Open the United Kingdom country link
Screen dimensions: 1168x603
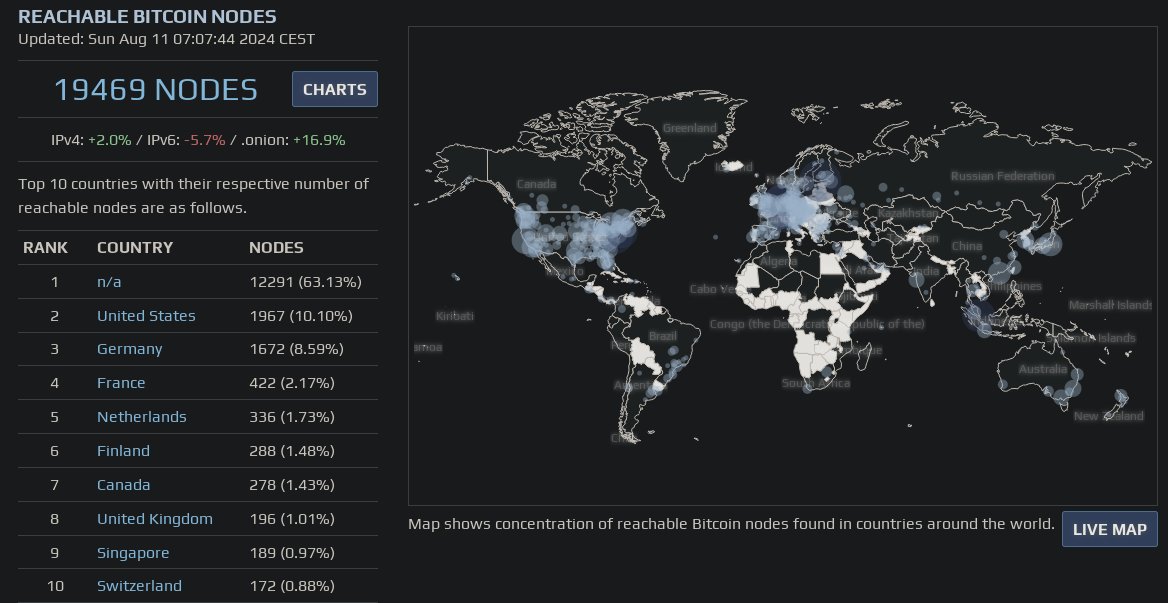point(155,519)
